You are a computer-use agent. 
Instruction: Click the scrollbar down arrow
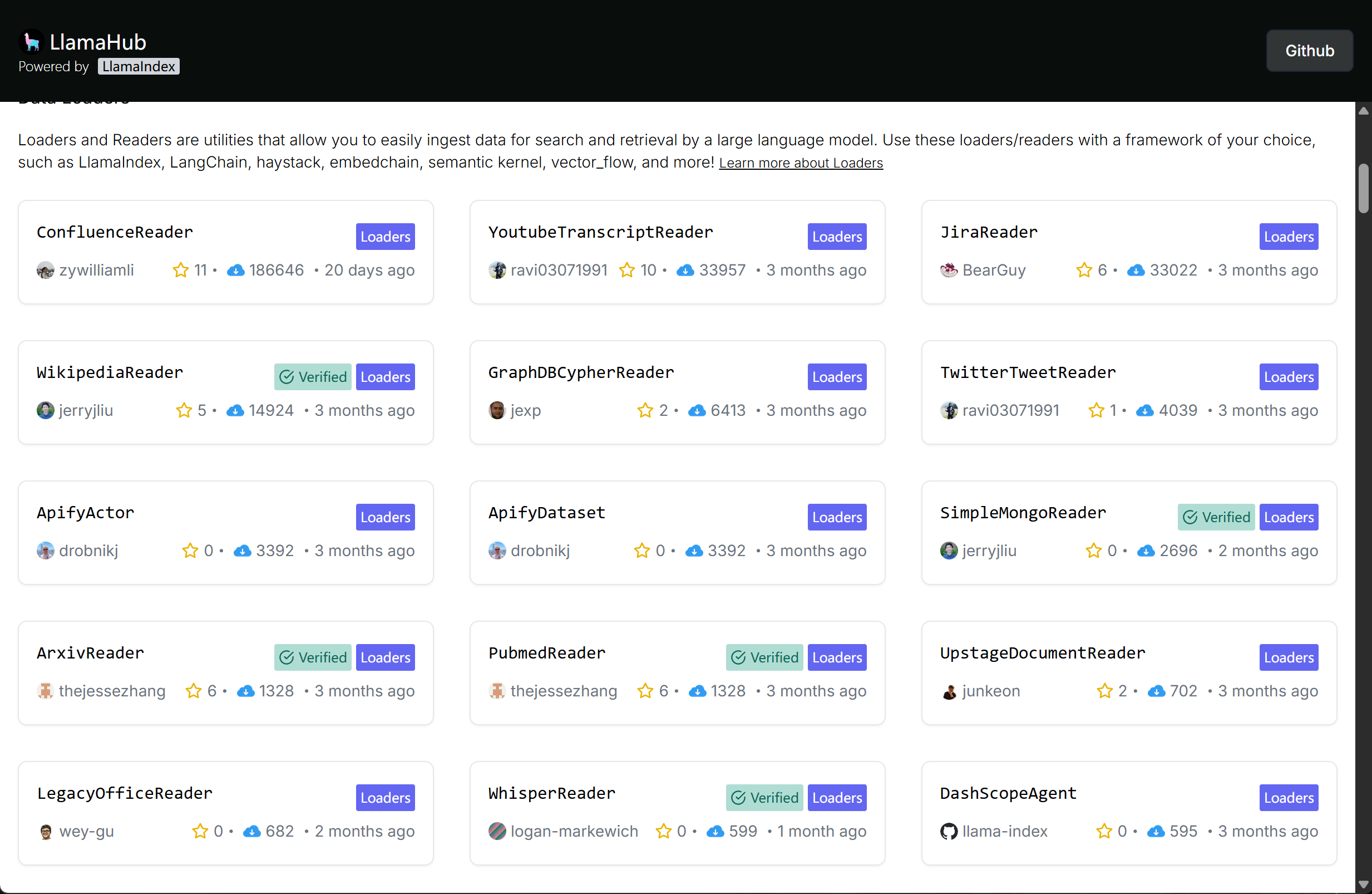coord(1363,884)
